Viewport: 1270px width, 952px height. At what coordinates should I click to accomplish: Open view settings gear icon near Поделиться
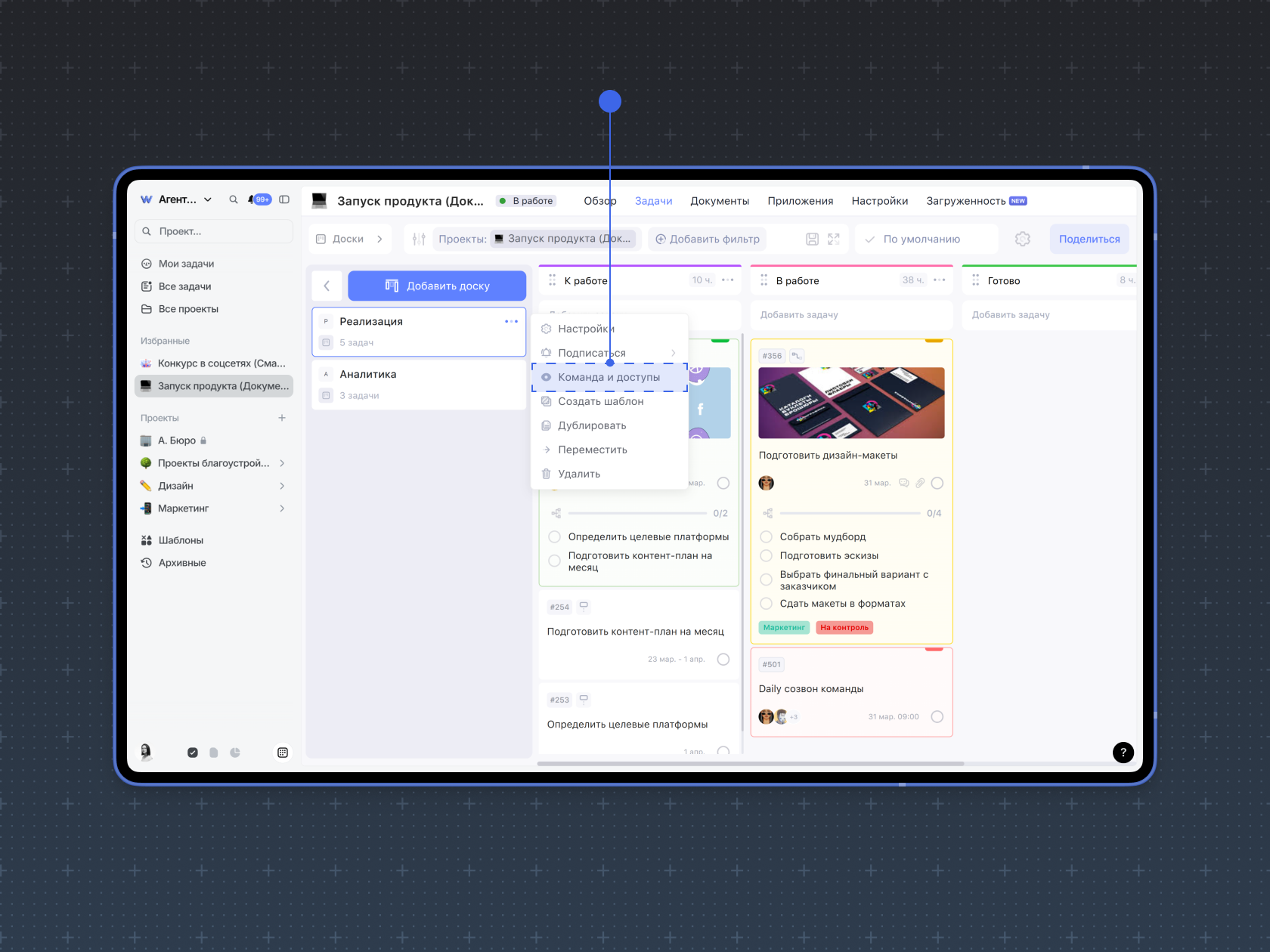pyautogui.click(x=1022, y=239)
